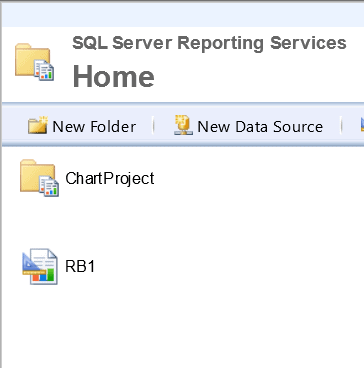Click the New Folder text button
364x368 pixels.
pyautogui.click(x=94, y=127)
